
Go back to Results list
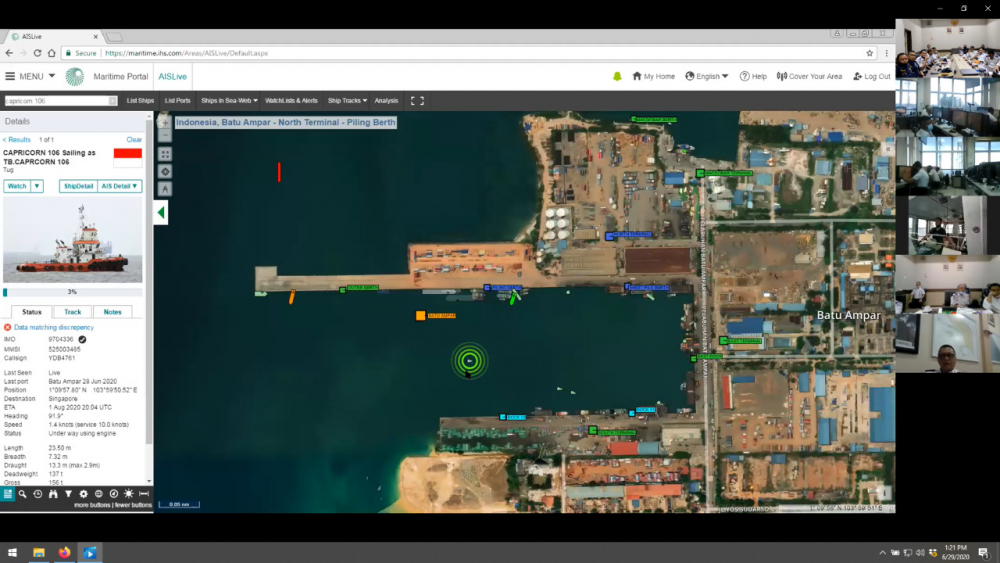pos(17,140)
